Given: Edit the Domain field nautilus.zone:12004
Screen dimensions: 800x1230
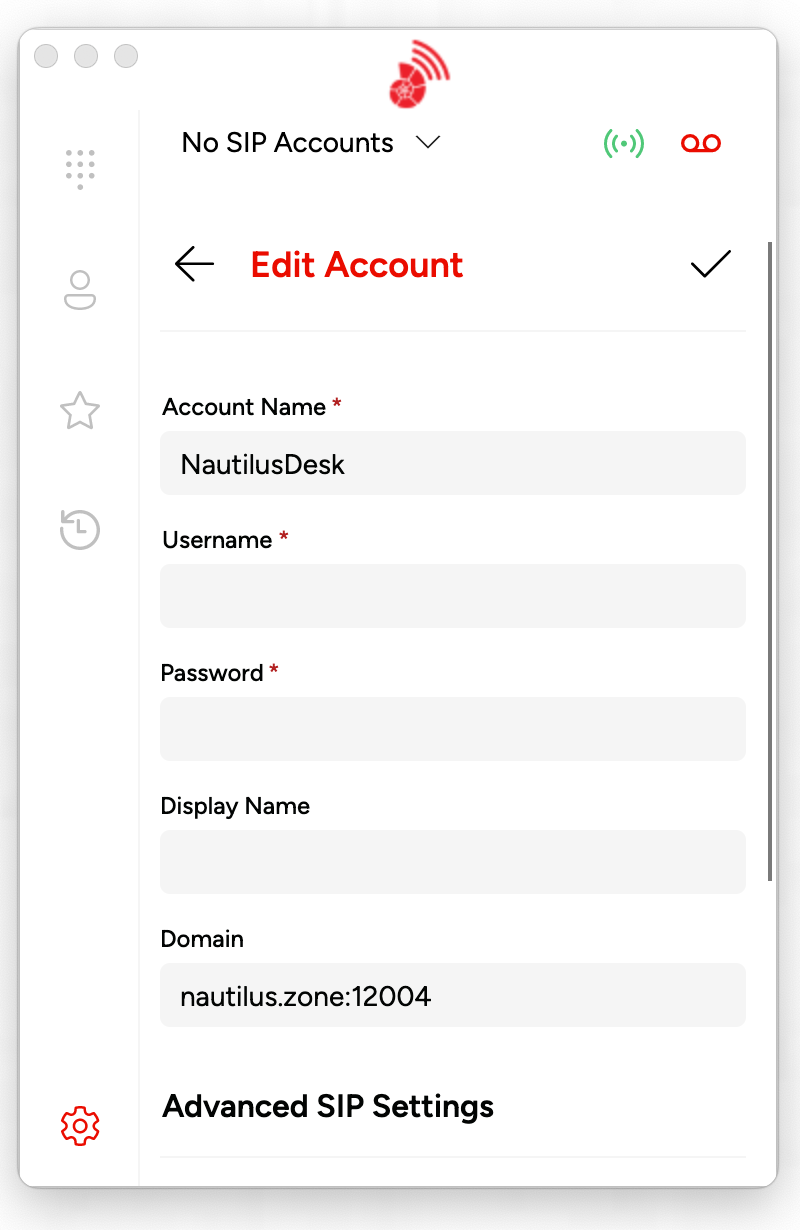Looking at the screenshot, I should (x=453, y=995).
